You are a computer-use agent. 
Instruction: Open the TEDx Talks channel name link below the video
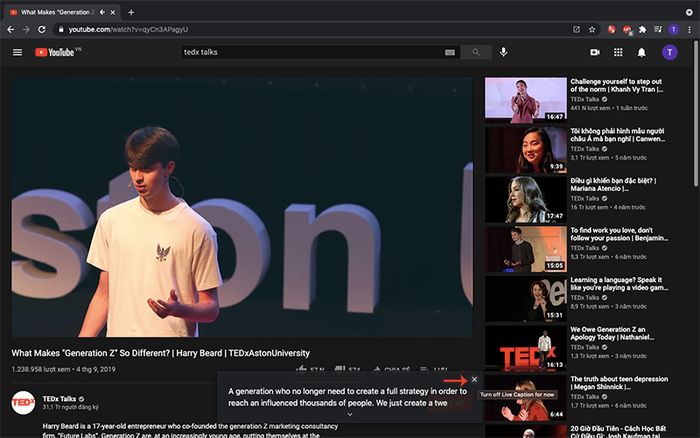[59, 399]
